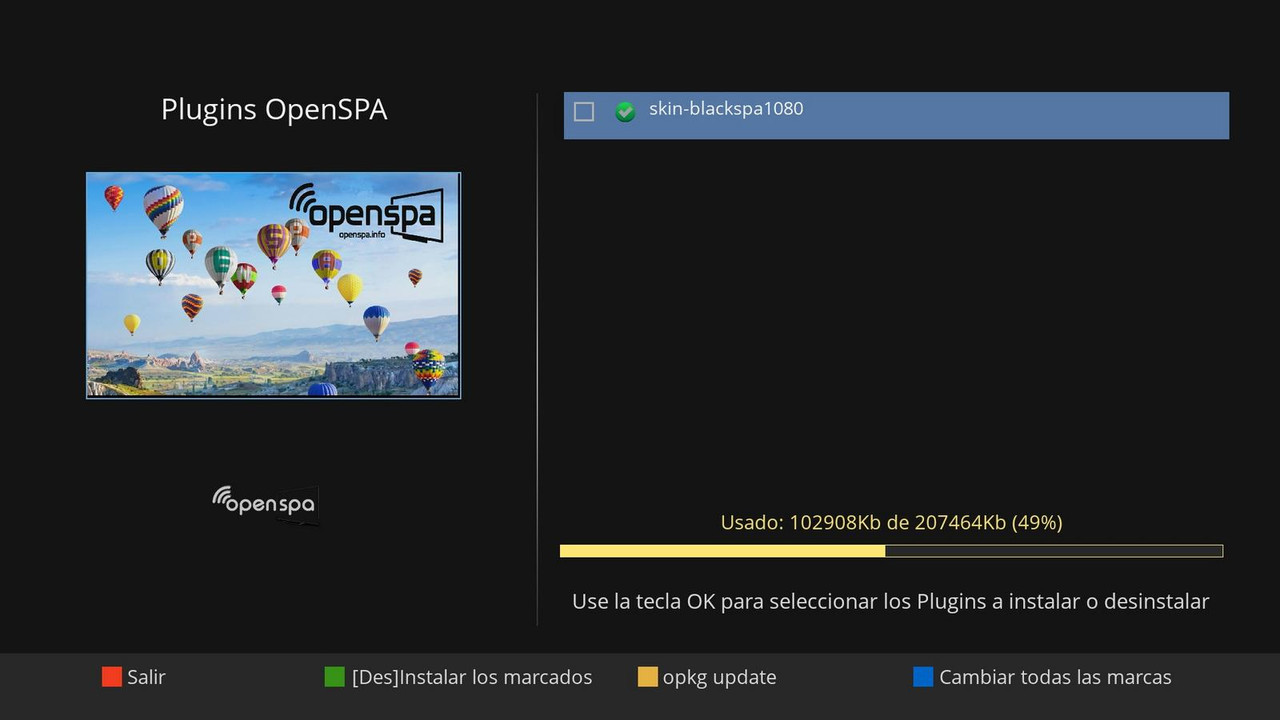
Task: Click the green installed-status icon next to skin-blackspa1080
Action: click(624, 112)
